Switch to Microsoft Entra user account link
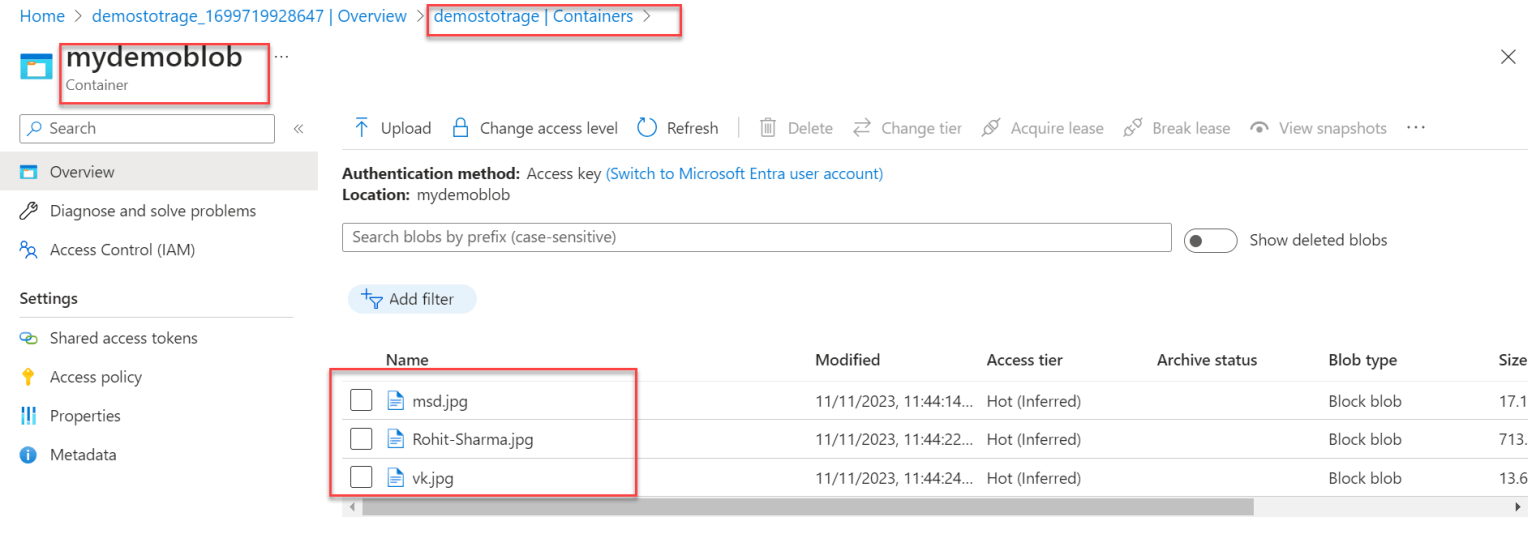 click(744, 173)
